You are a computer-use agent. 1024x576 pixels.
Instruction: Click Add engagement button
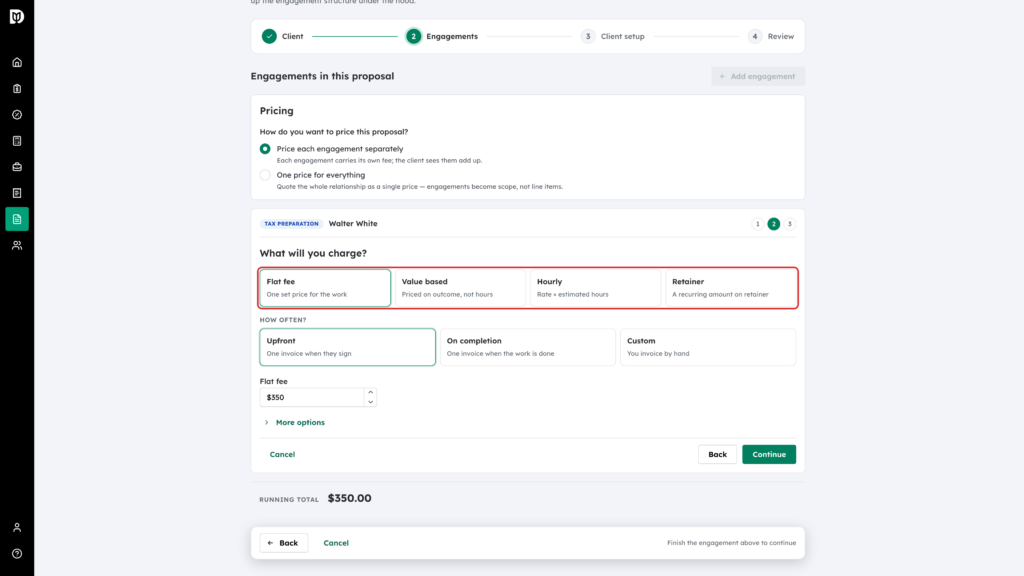click(x=758, y=76)
